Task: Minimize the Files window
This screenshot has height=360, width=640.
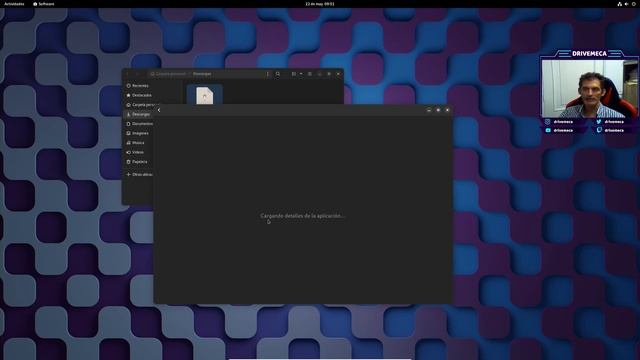Action: tap(320, 74)
